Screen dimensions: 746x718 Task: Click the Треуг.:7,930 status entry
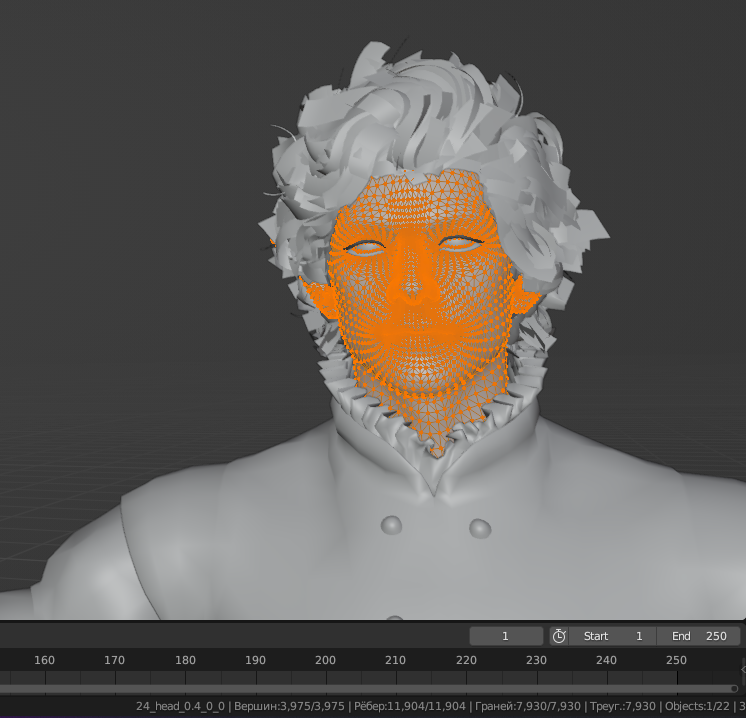point(622,706)
